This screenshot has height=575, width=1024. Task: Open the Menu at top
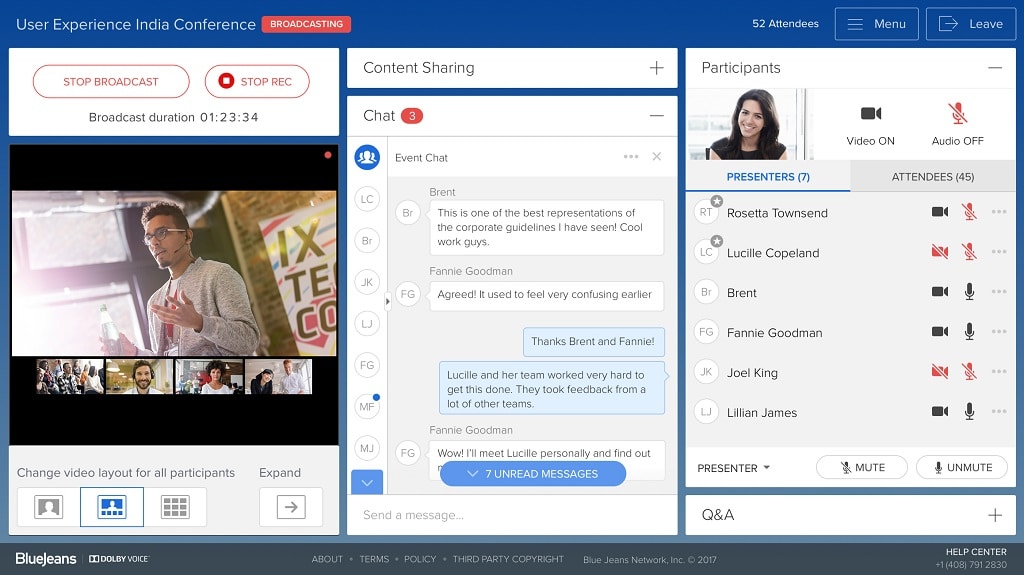click(876, 24)
